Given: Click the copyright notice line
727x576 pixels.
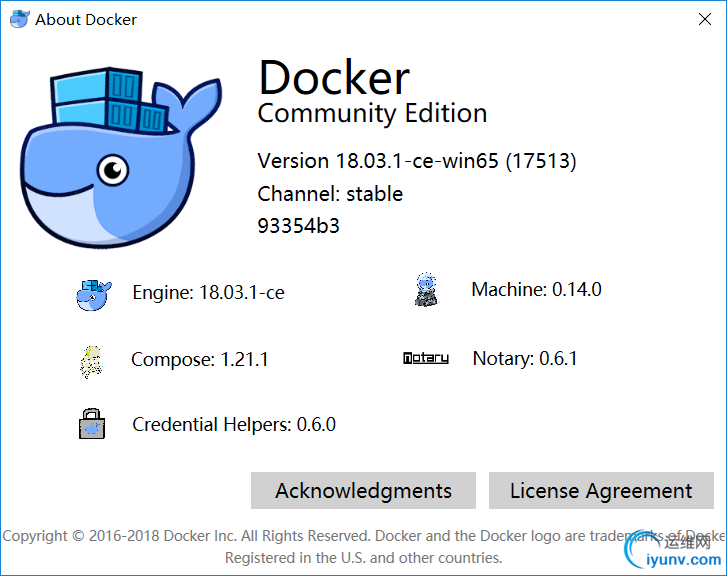Looking at the screenshot, I should (364, 536).
